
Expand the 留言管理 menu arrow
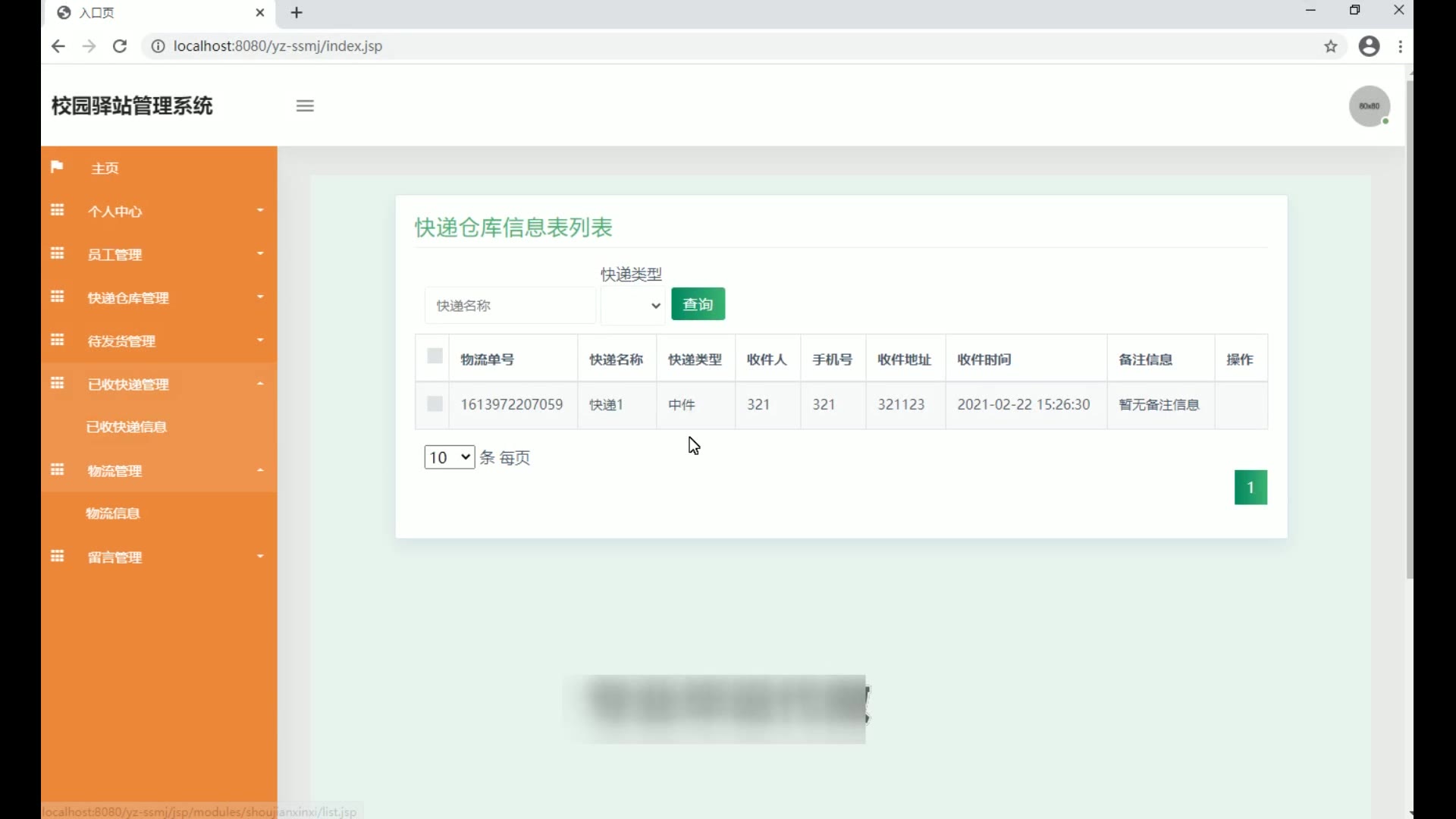[260, 556]
